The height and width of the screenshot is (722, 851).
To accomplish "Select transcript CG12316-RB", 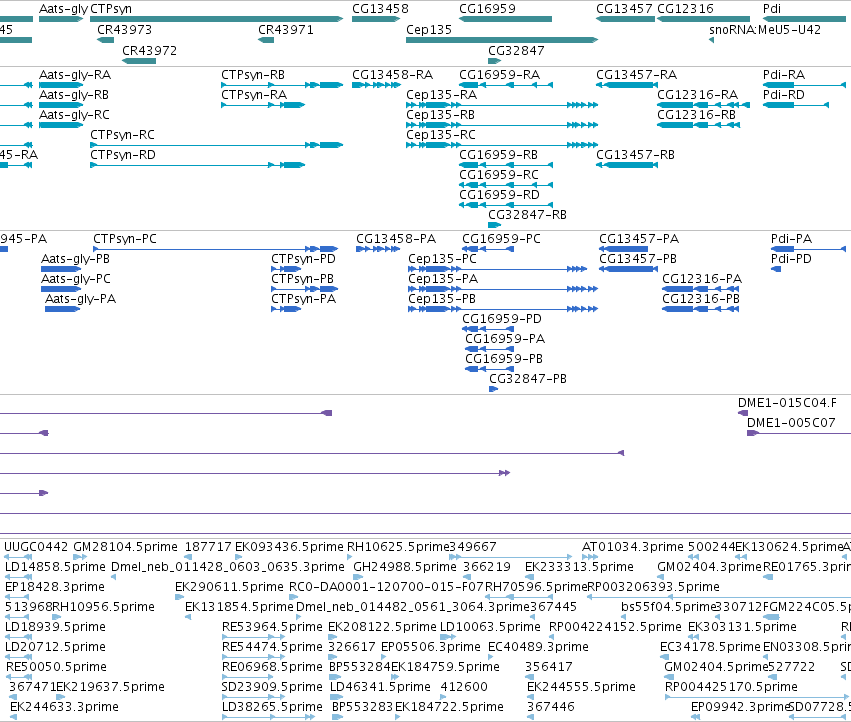I will click(x=696, y=115).
